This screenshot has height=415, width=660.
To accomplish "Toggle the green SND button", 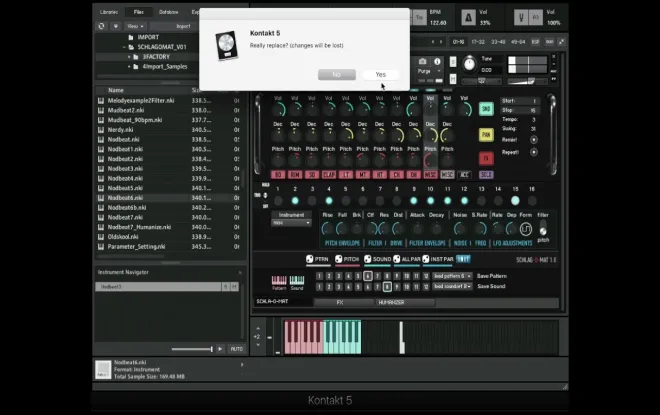I will coord(486,109).
